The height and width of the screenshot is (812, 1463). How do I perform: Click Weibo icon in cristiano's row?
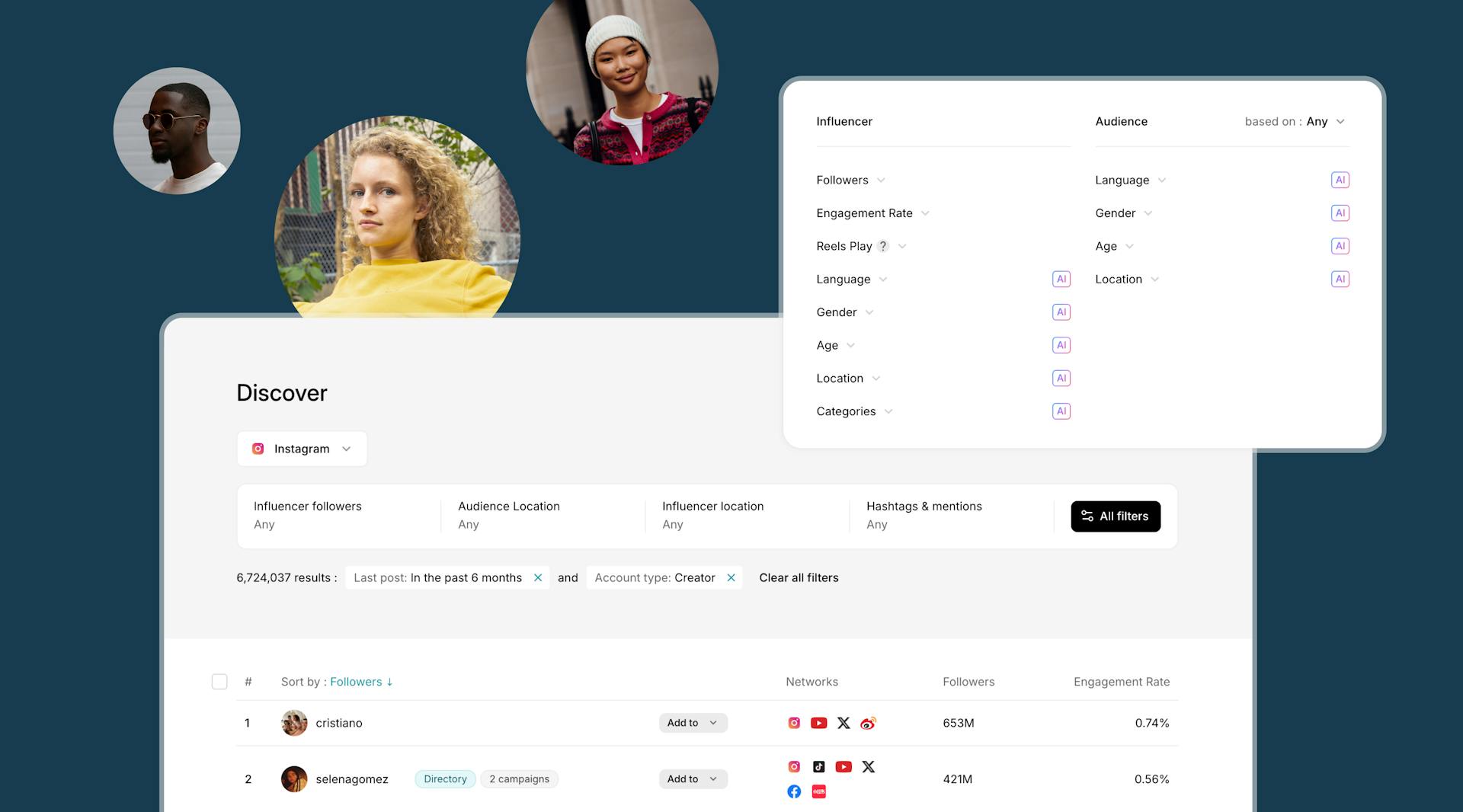(x=868, y=723)
